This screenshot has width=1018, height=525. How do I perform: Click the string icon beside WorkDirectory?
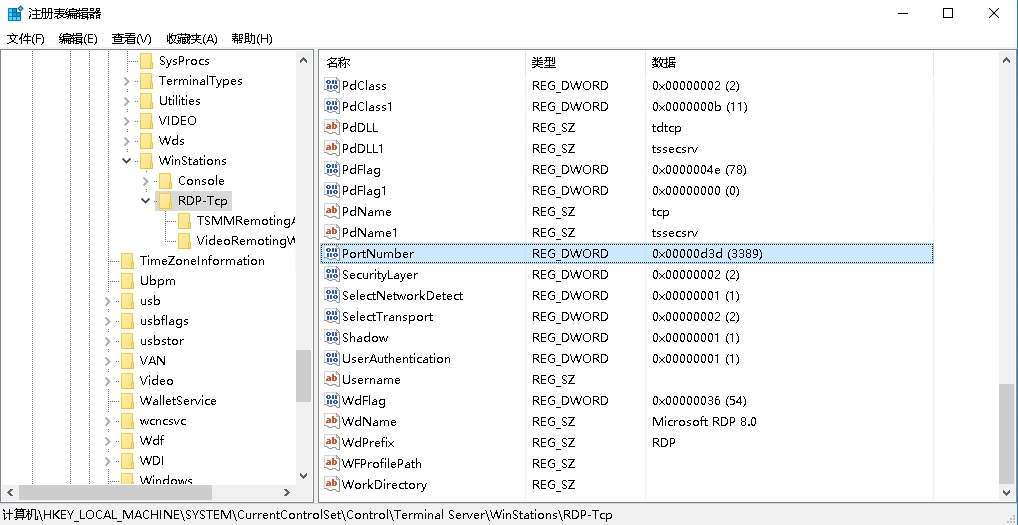(331, 484)
